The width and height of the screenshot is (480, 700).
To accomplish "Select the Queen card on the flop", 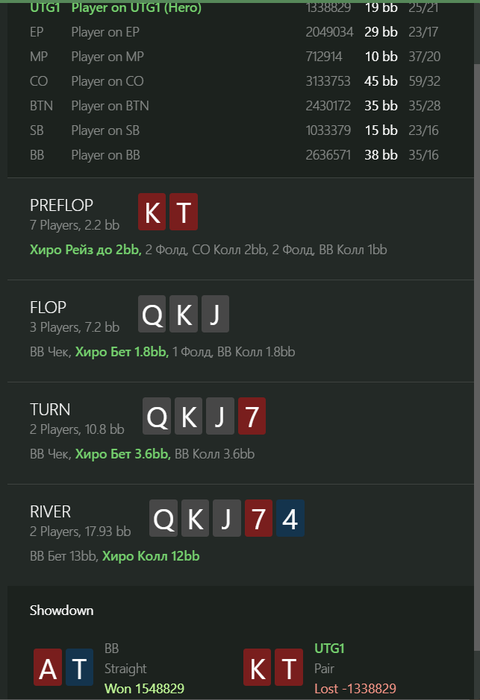I will coord(152,314).
